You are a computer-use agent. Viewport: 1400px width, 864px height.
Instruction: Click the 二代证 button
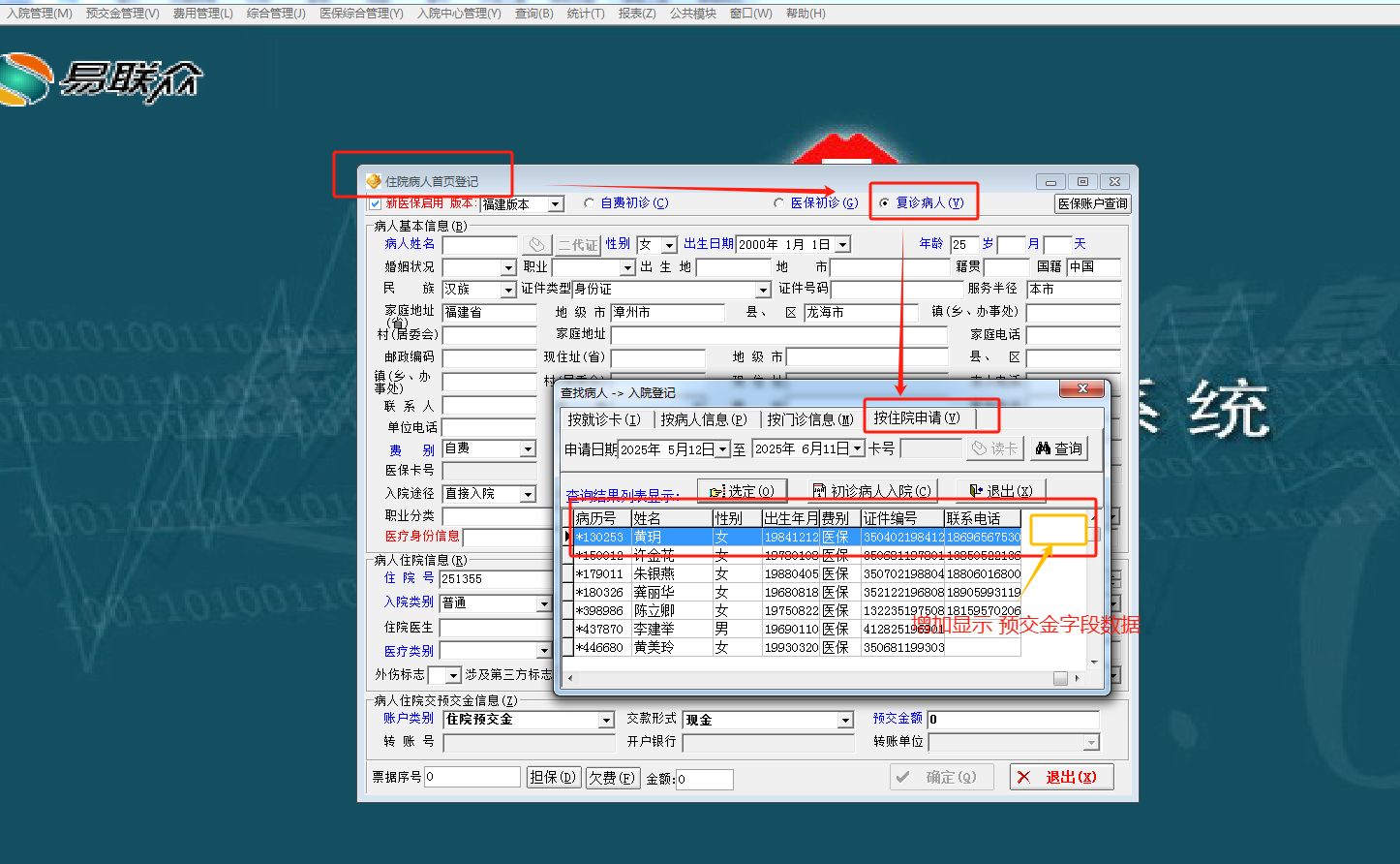pyautogui.click(x=578, y=245)
